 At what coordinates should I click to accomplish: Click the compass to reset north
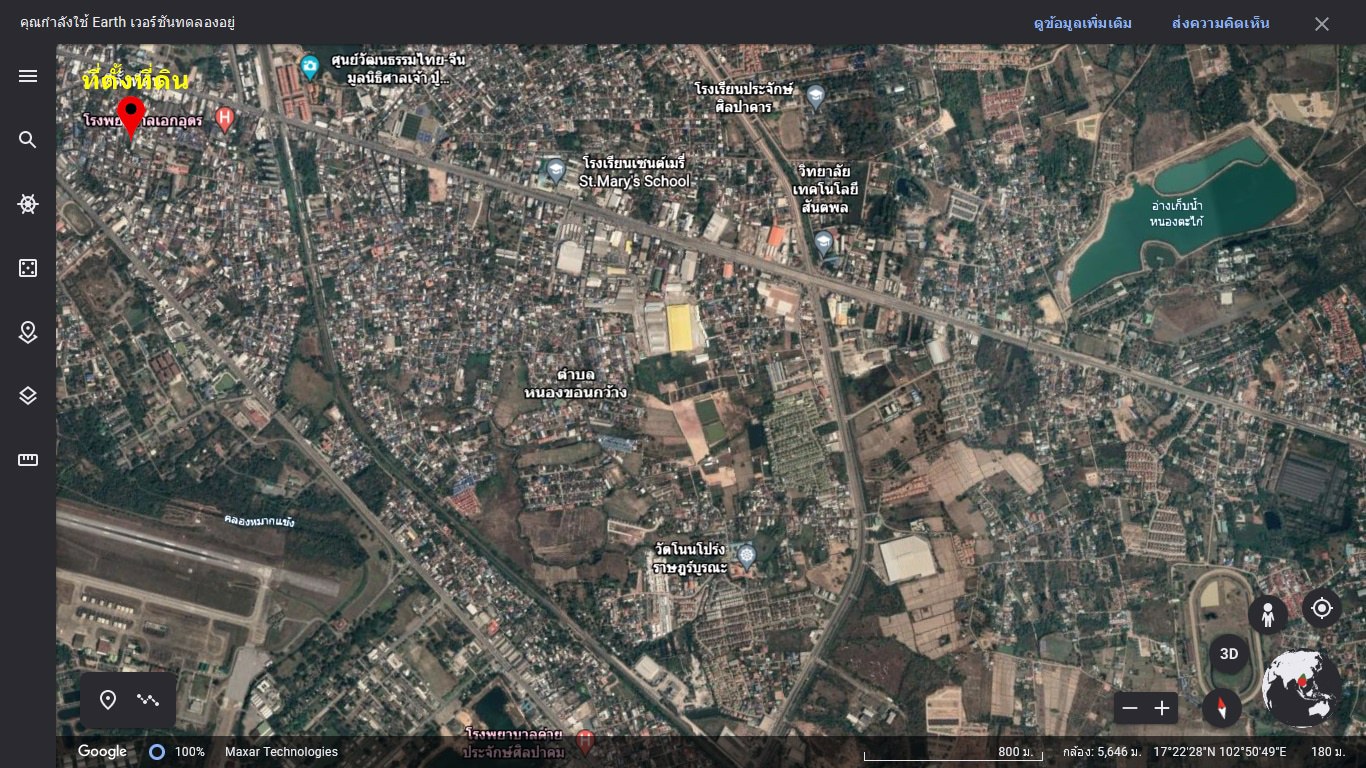tap(1221, 709)
